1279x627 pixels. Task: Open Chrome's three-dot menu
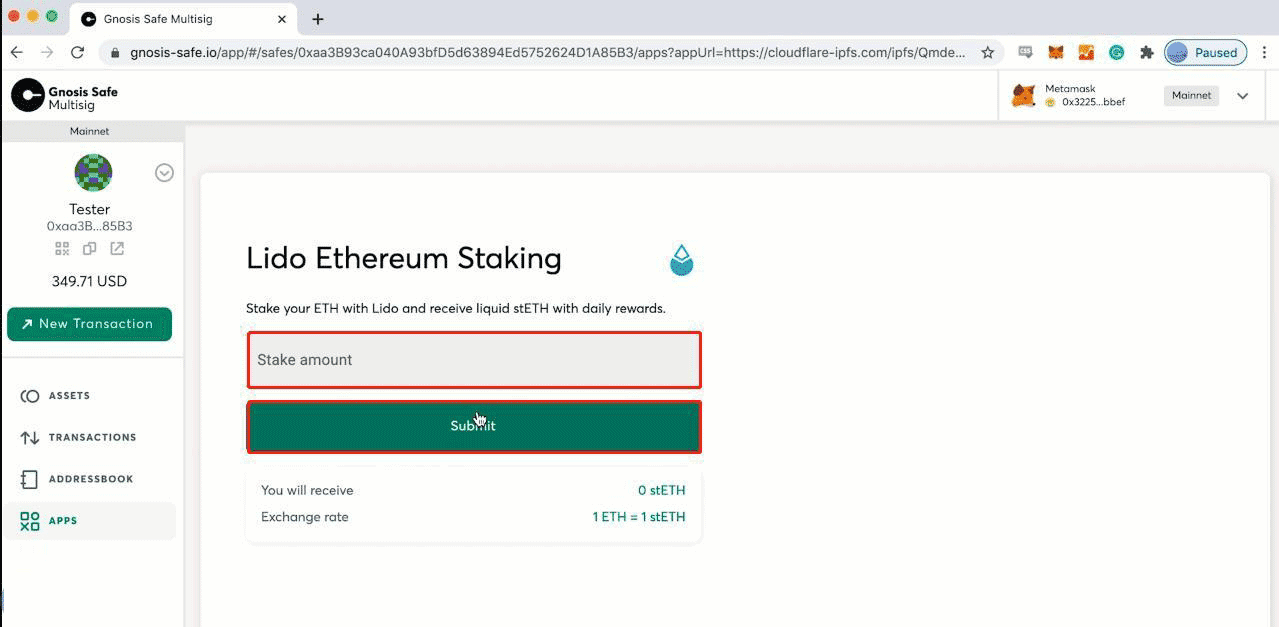[1264, 52]
